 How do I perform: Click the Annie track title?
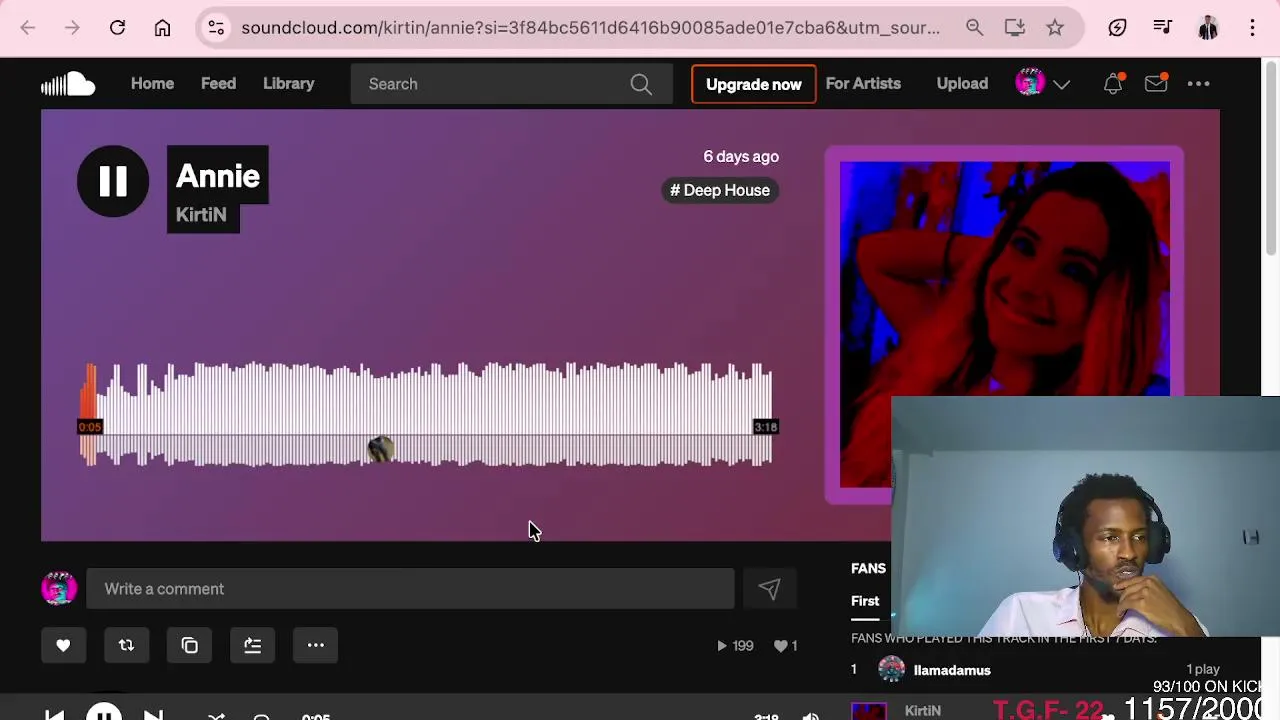coord(218,176)
